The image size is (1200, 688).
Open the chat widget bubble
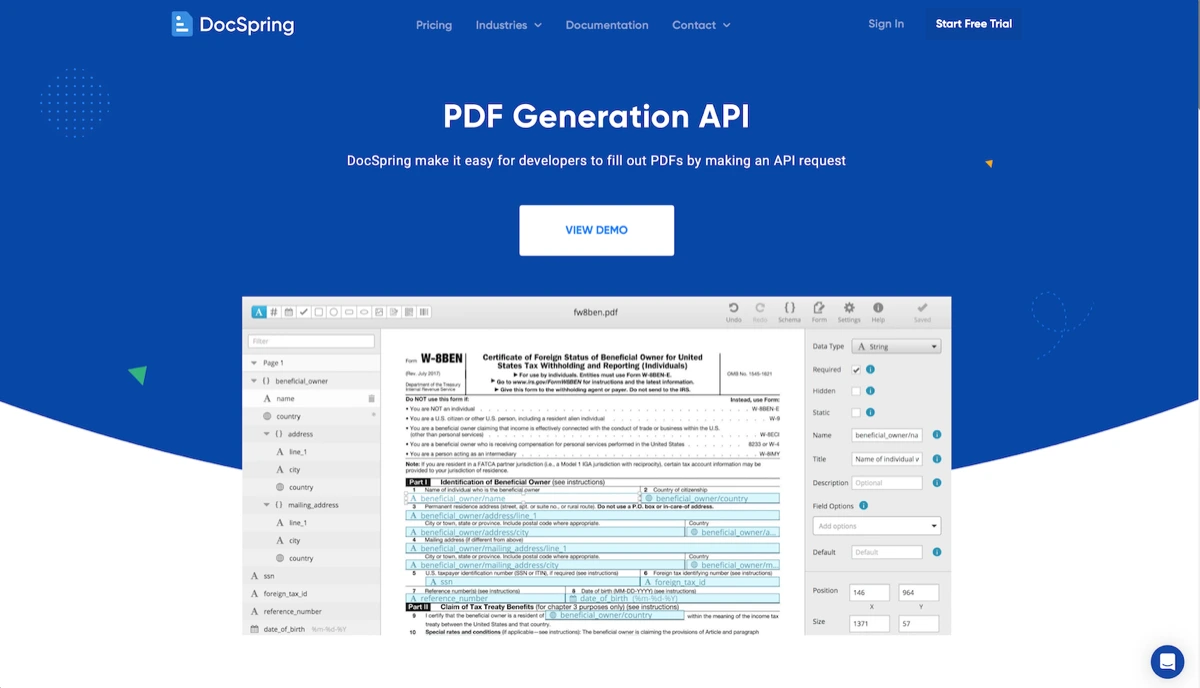click(1167, 662)
